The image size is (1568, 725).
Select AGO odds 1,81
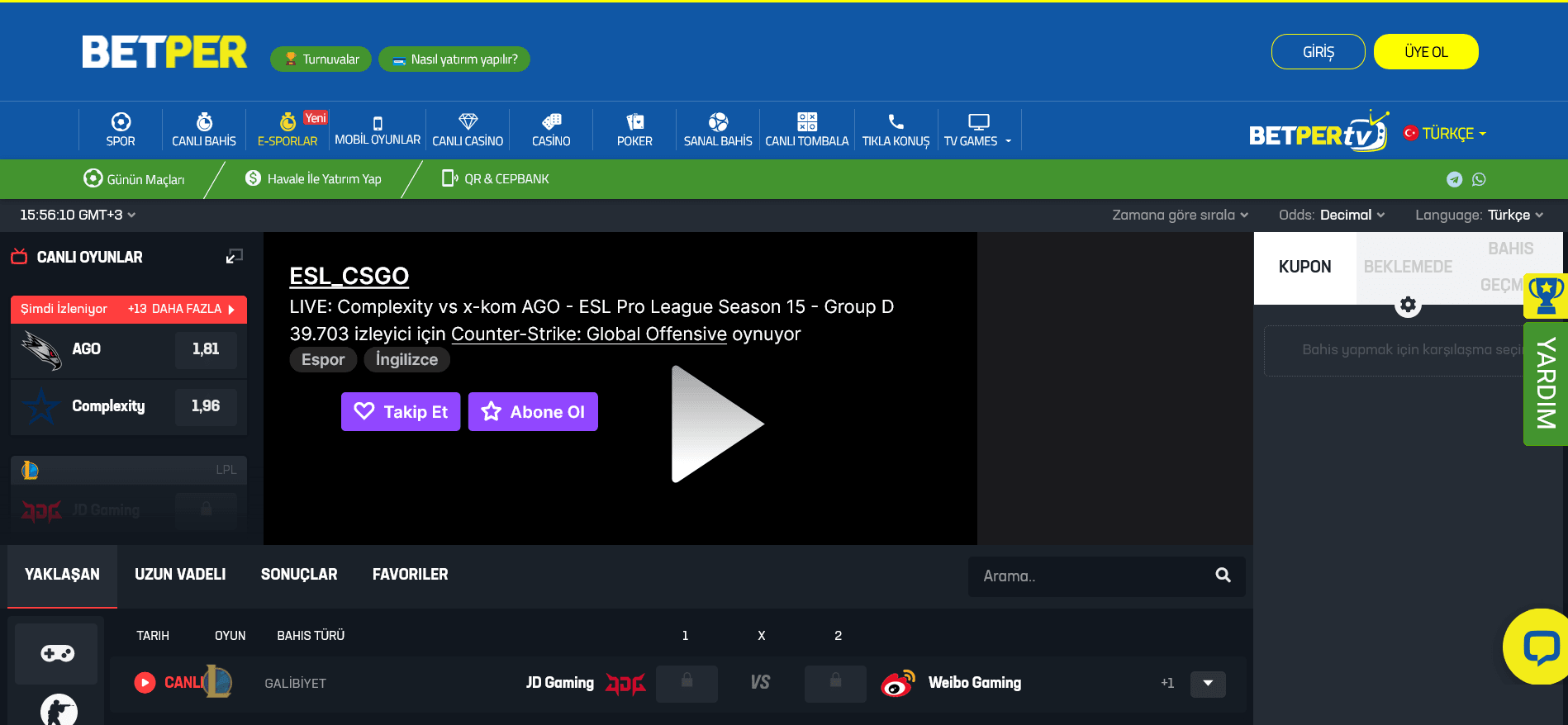click(x=206, y=349)
